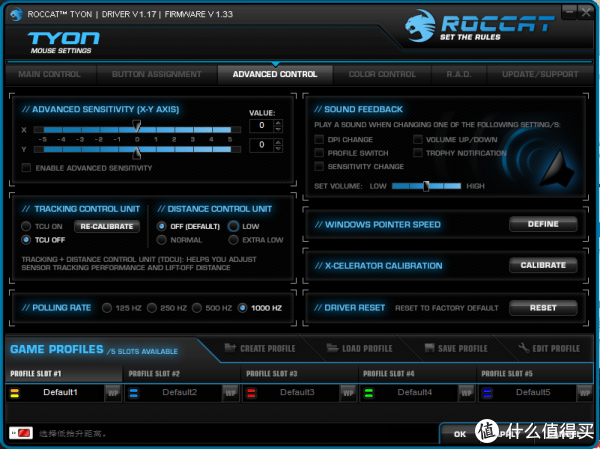This screenshot has width=600, height=449.
Task: Click the OK button
Action: [460, 434]
